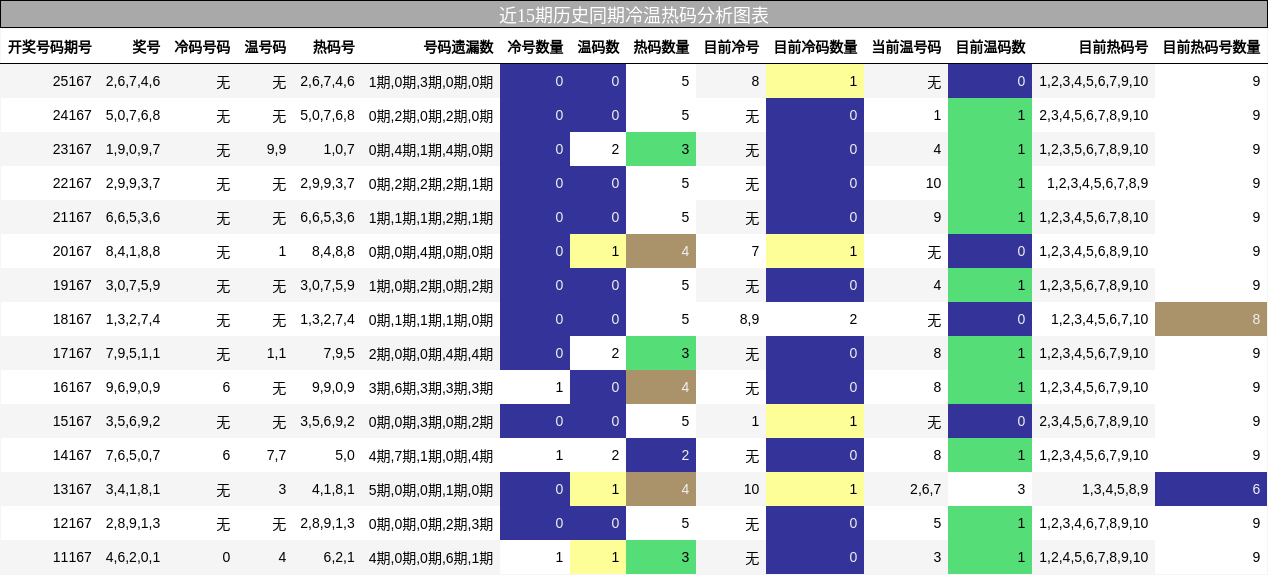Screen dimensions: 1268x575
Task: Select the 冷号数量 column header
Action: [536, 47]
